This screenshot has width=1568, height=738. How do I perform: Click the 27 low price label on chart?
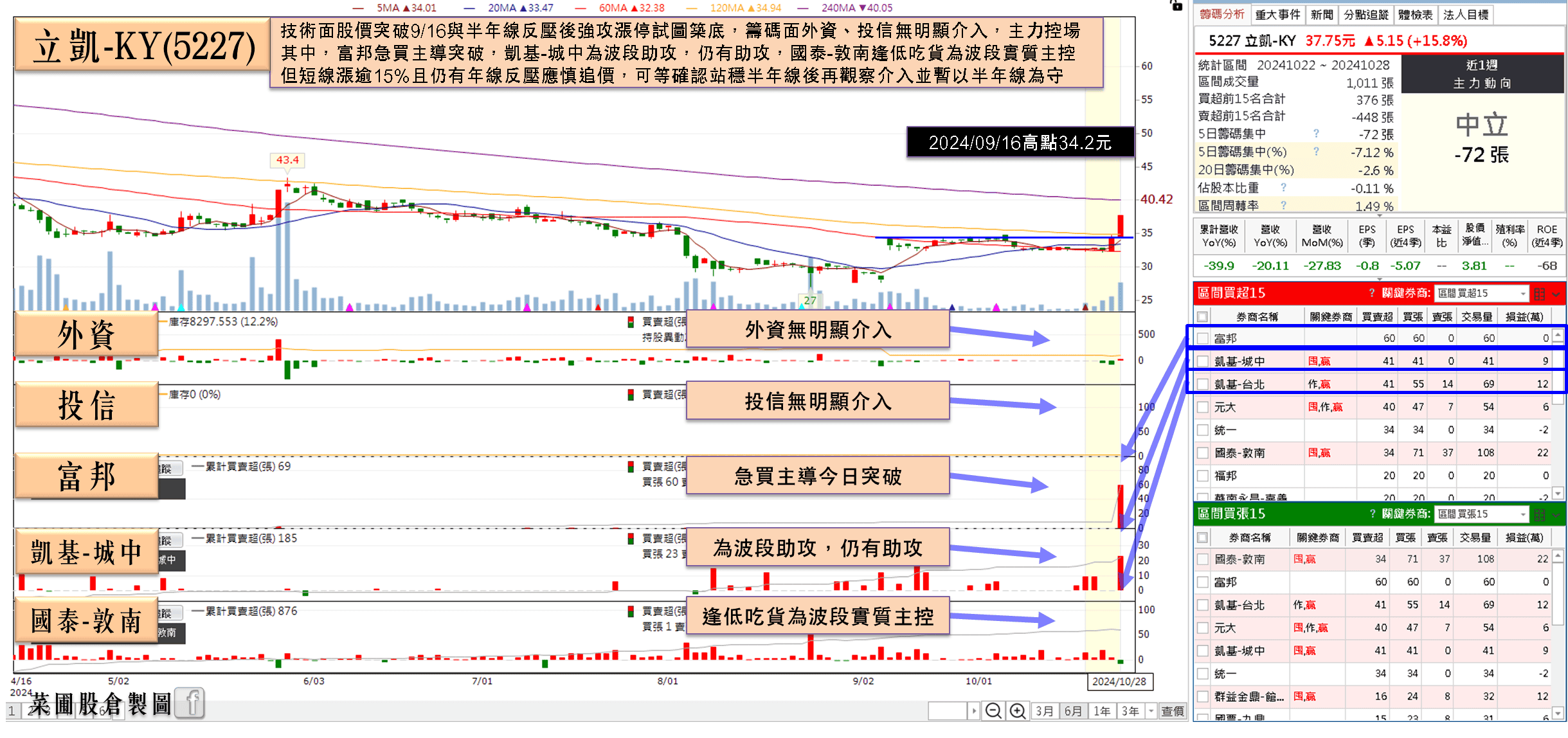(810, 300)
